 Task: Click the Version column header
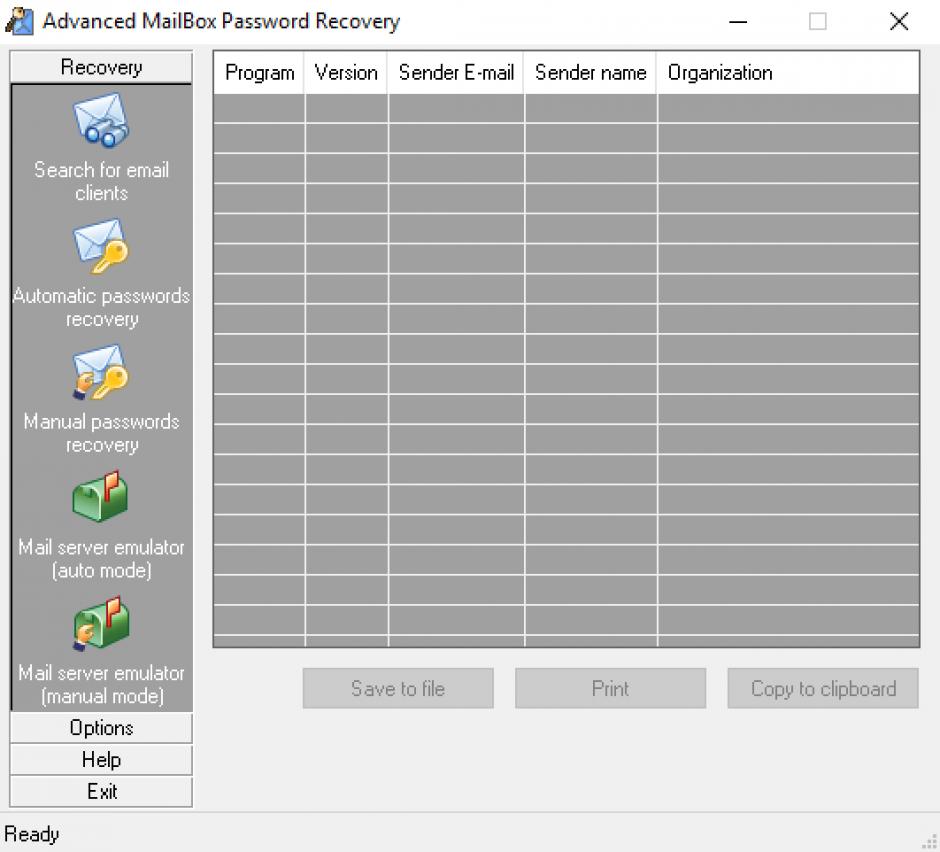point(346,73)
